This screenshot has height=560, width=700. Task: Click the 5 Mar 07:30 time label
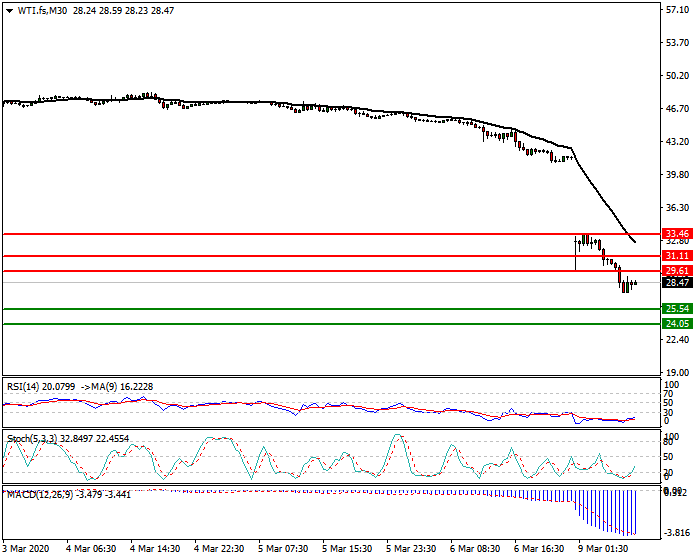pos(283,548)
